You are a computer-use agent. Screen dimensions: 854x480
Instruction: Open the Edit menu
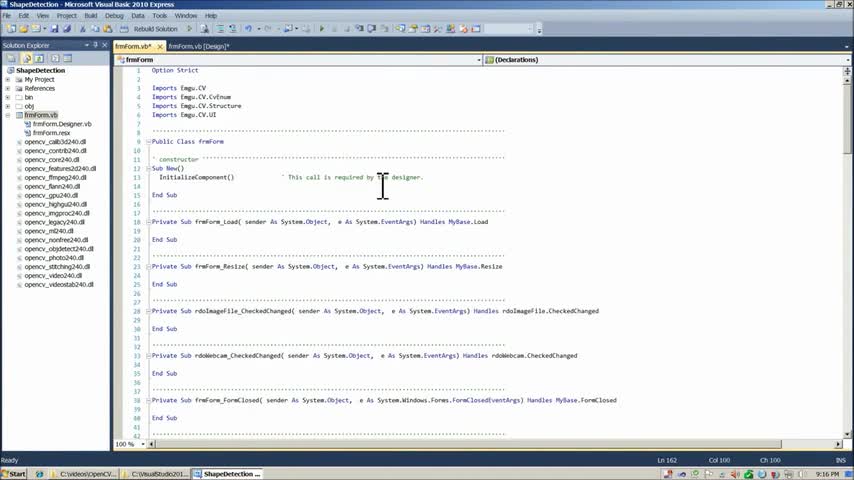(23, 16)
